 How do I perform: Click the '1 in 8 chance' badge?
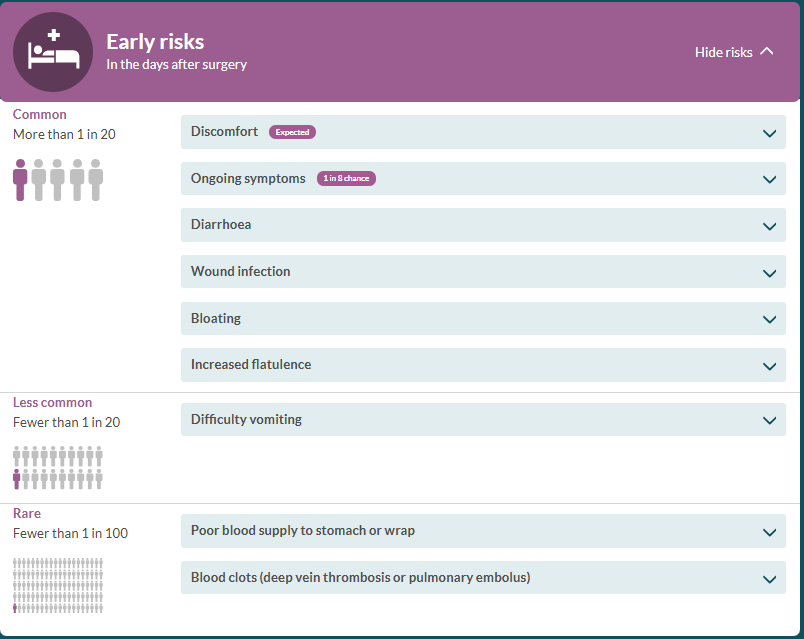coord(346,178)
